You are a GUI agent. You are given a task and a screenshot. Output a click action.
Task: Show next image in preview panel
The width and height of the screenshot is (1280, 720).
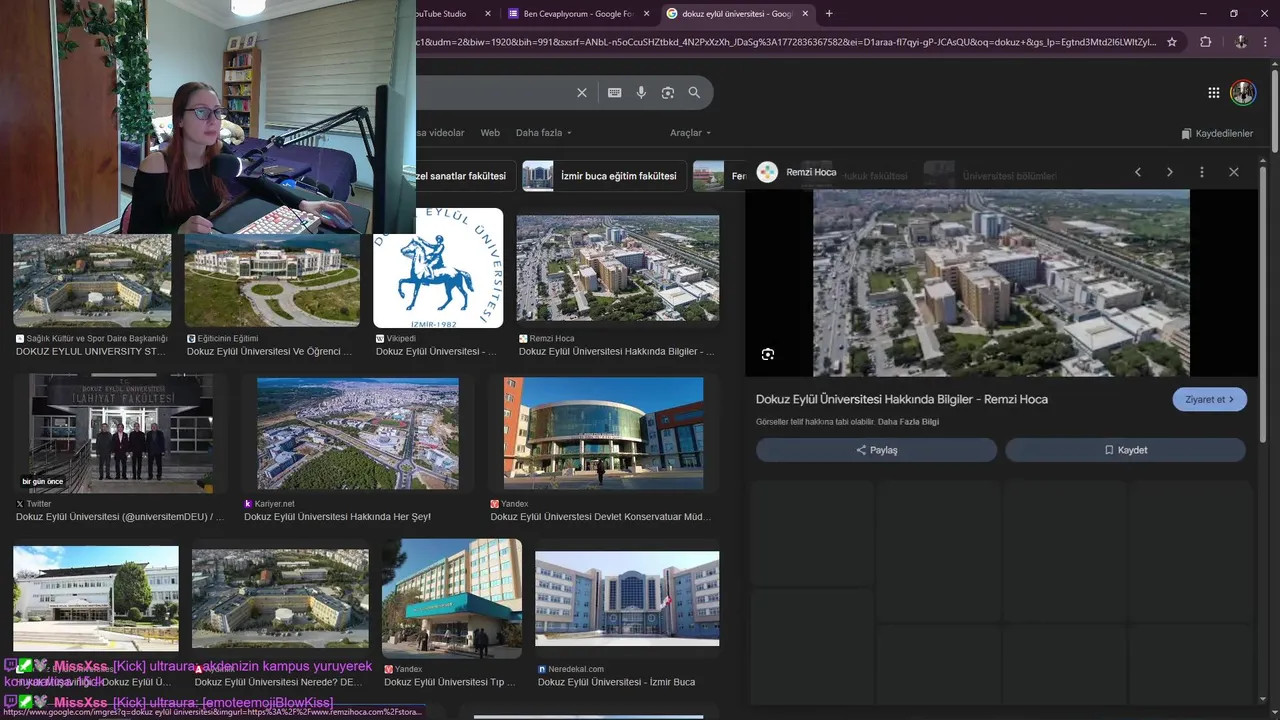point(1170,172)
